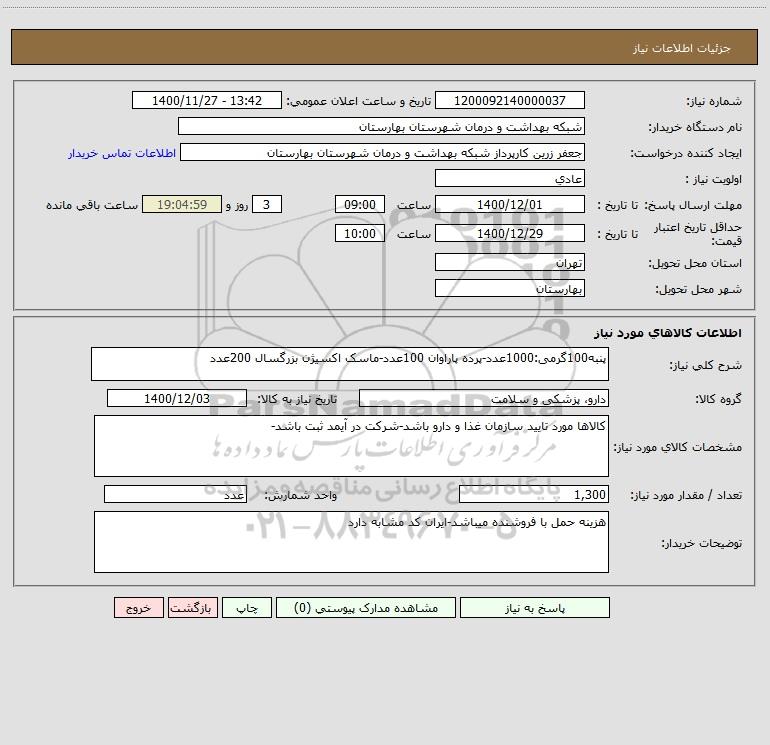Click the حداقل تاریخ اعتبار قیمت label

click(698, 234)
